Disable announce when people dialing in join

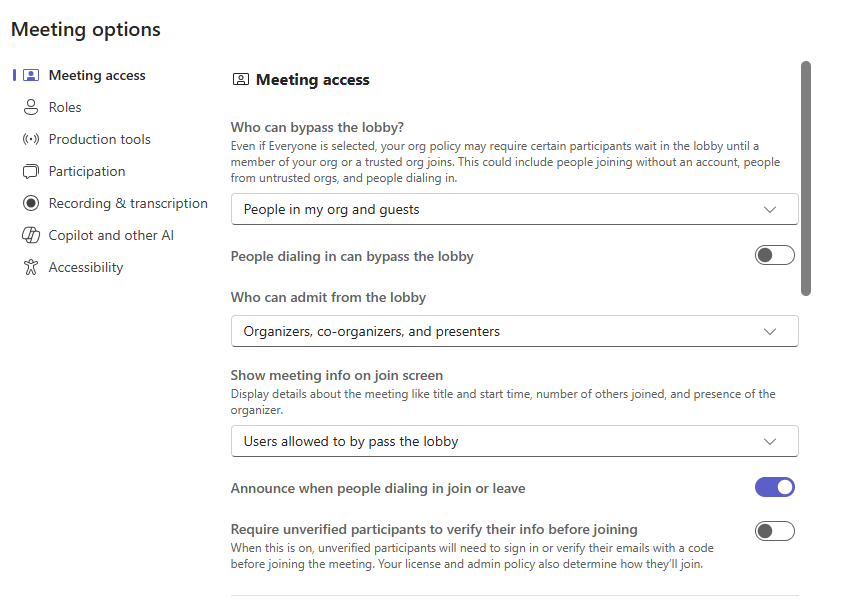(x=775, y=487)
